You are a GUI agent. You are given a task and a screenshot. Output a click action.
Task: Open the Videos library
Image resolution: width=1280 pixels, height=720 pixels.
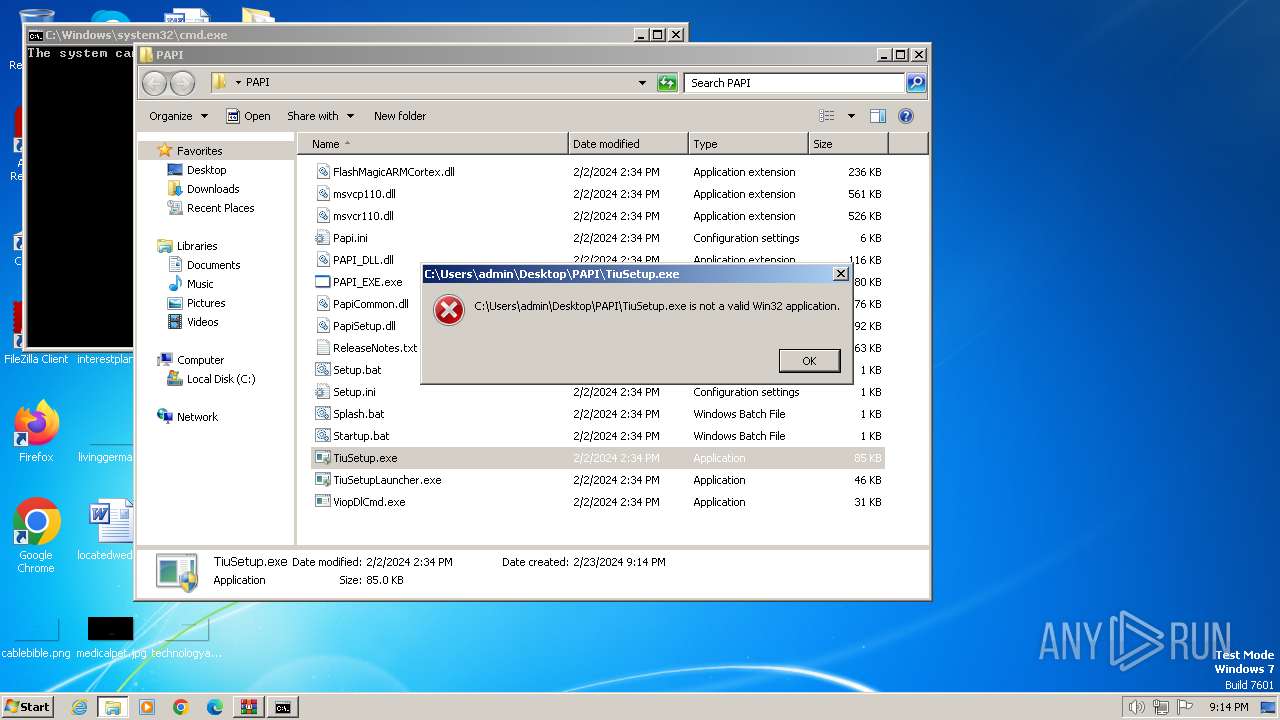click(202, 322)
